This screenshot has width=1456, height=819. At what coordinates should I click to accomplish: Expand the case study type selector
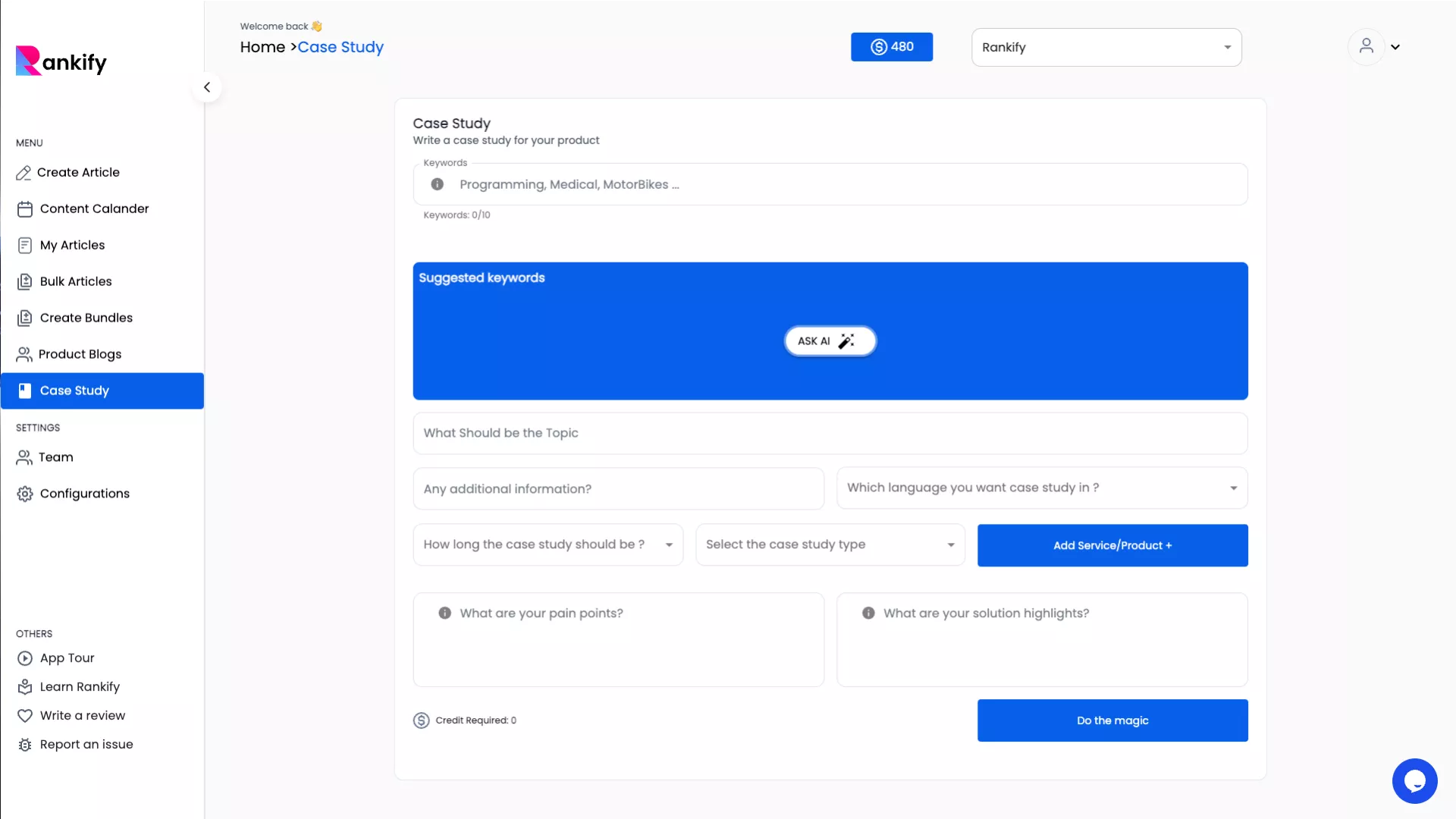(830, 544)
